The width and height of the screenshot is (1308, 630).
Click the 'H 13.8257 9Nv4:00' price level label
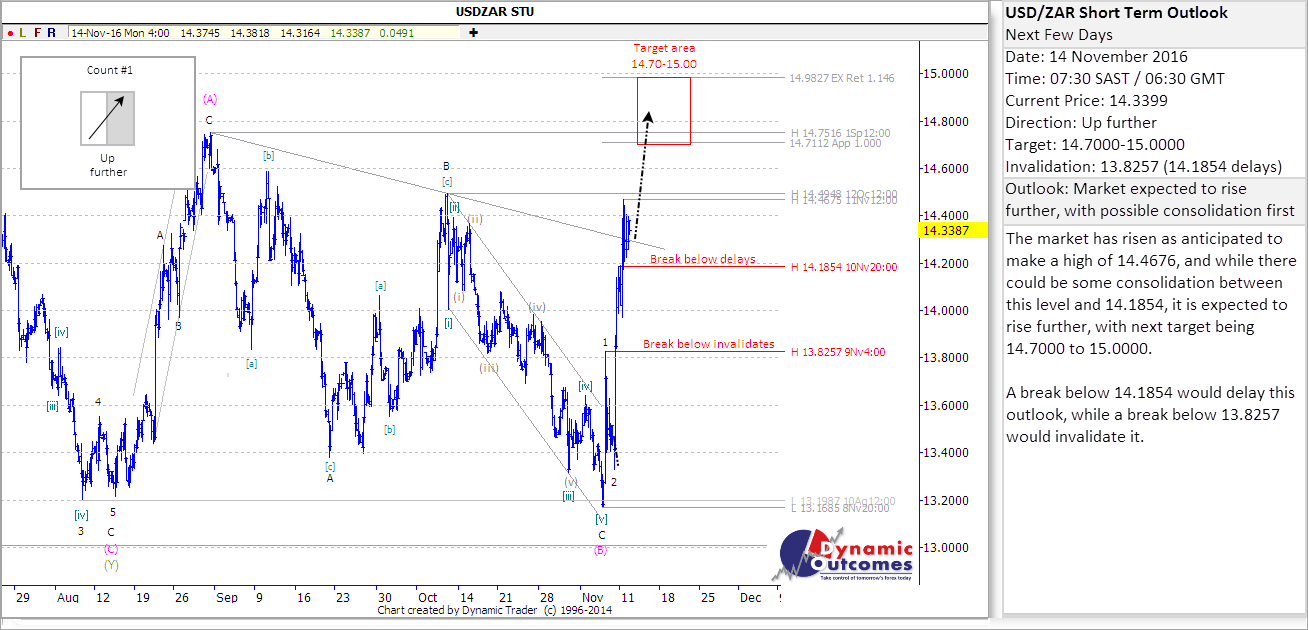pos(837,352)
